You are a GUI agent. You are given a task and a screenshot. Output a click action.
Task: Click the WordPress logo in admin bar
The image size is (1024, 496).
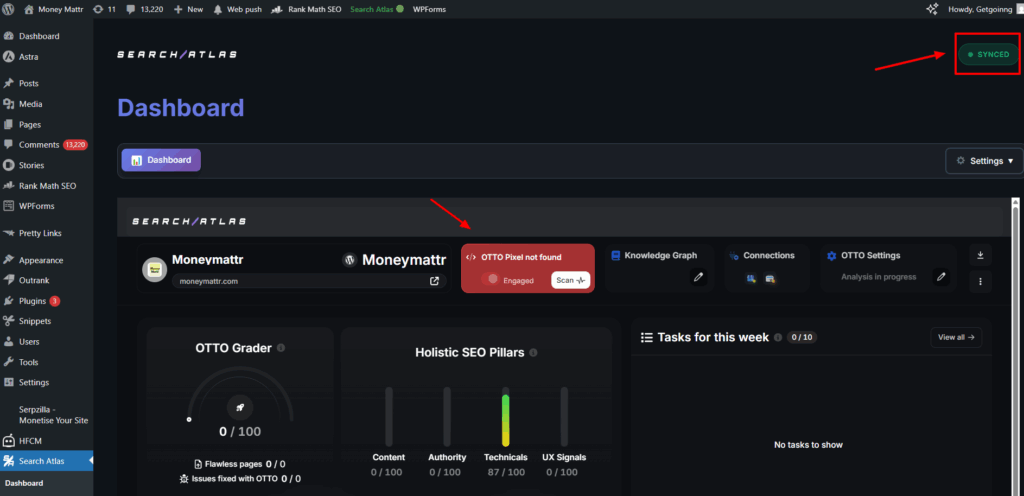[x=8, y=9]
